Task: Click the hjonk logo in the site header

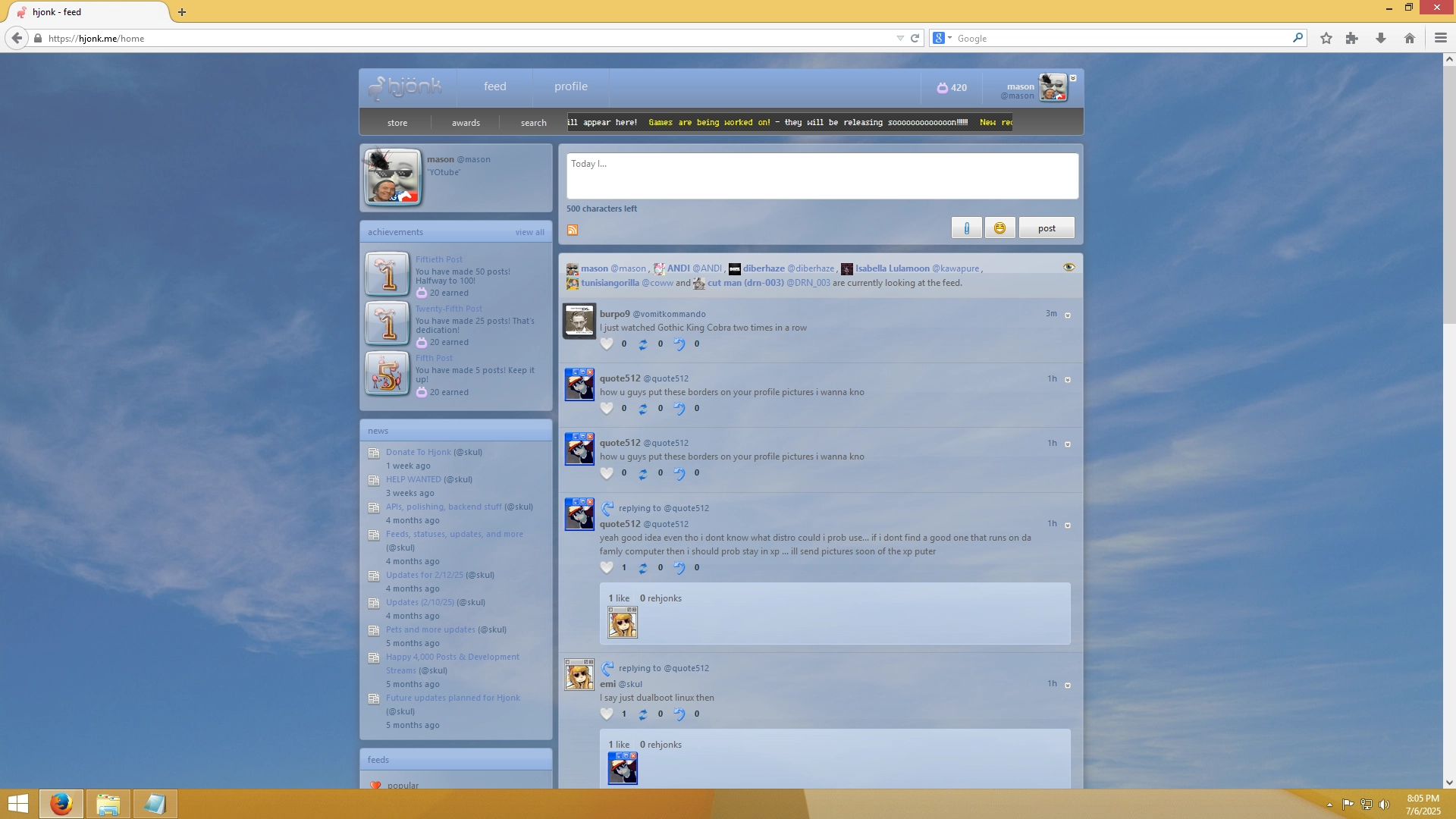Action: tap(405, 87)
